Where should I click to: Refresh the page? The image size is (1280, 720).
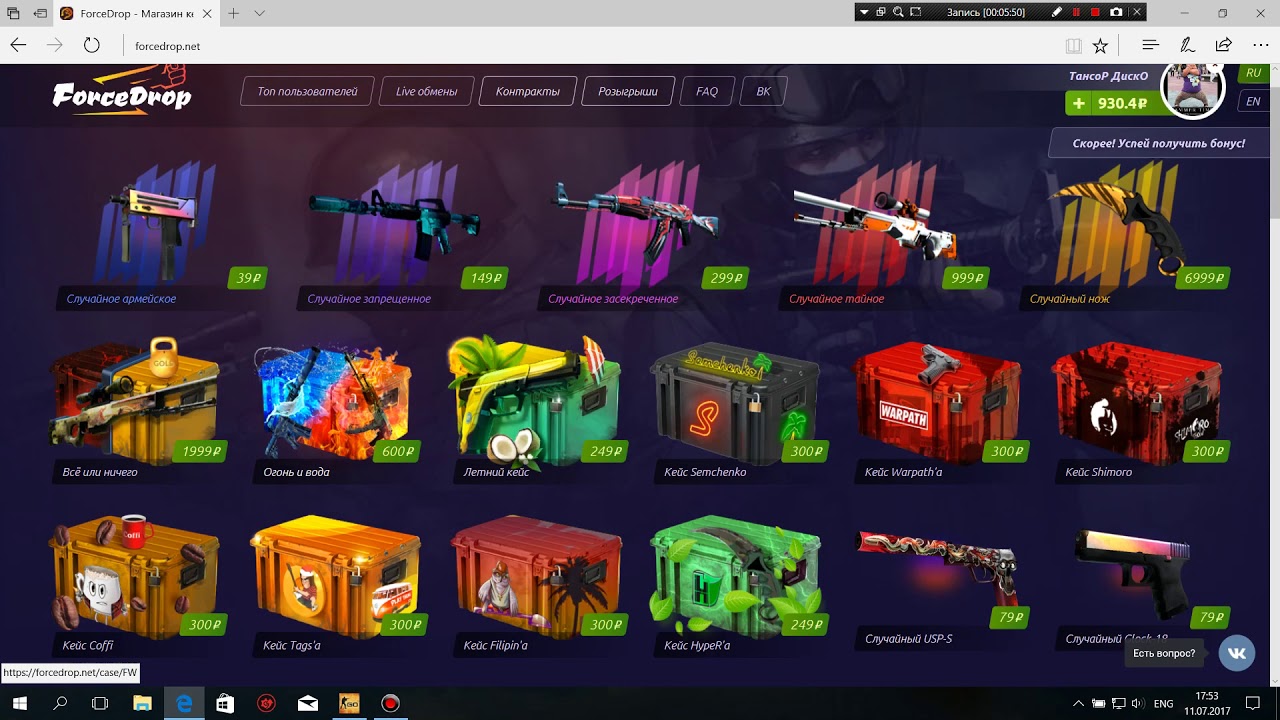92,45
